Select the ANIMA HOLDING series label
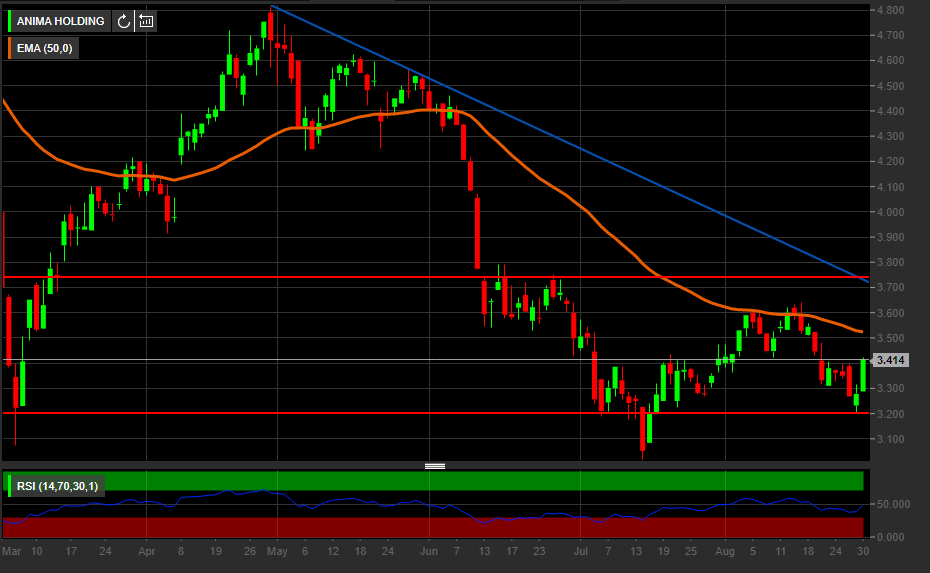 [60, 21]
